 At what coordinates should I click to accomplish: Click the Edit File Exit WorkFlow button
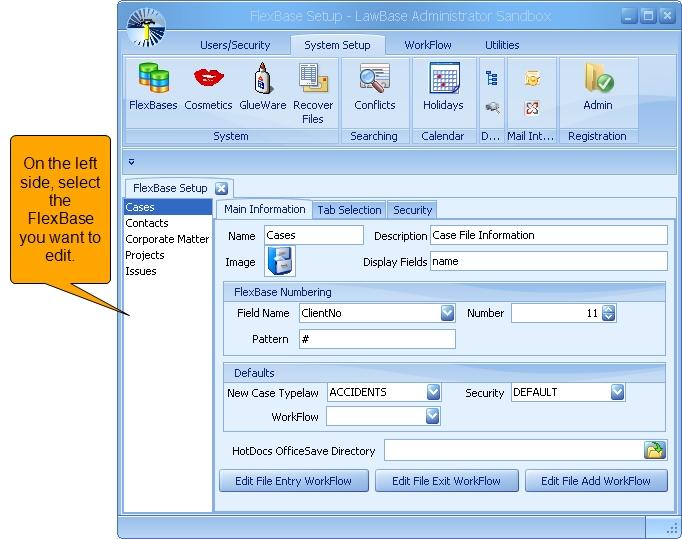pos(446,481)
